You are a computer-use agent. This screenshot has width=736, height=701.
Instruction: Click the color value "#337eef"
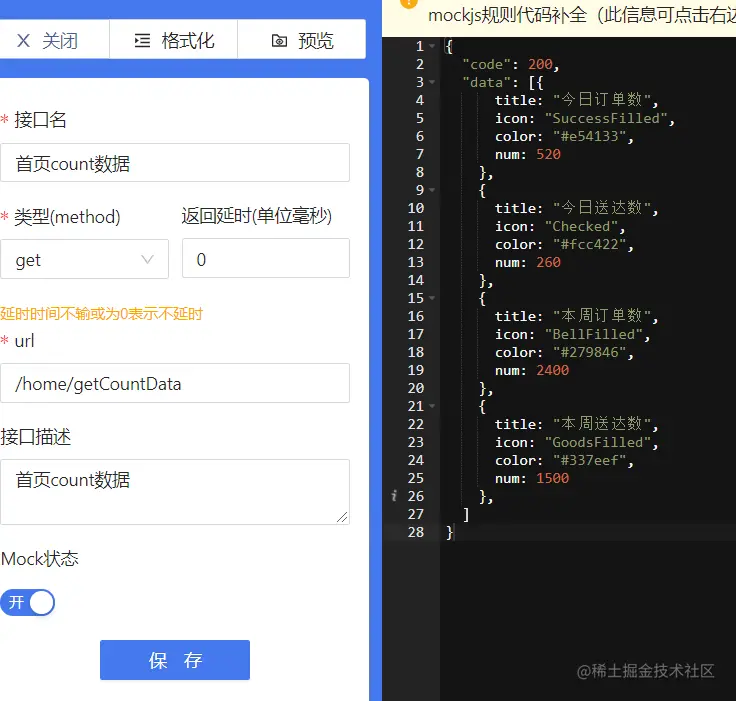[590, 460]
